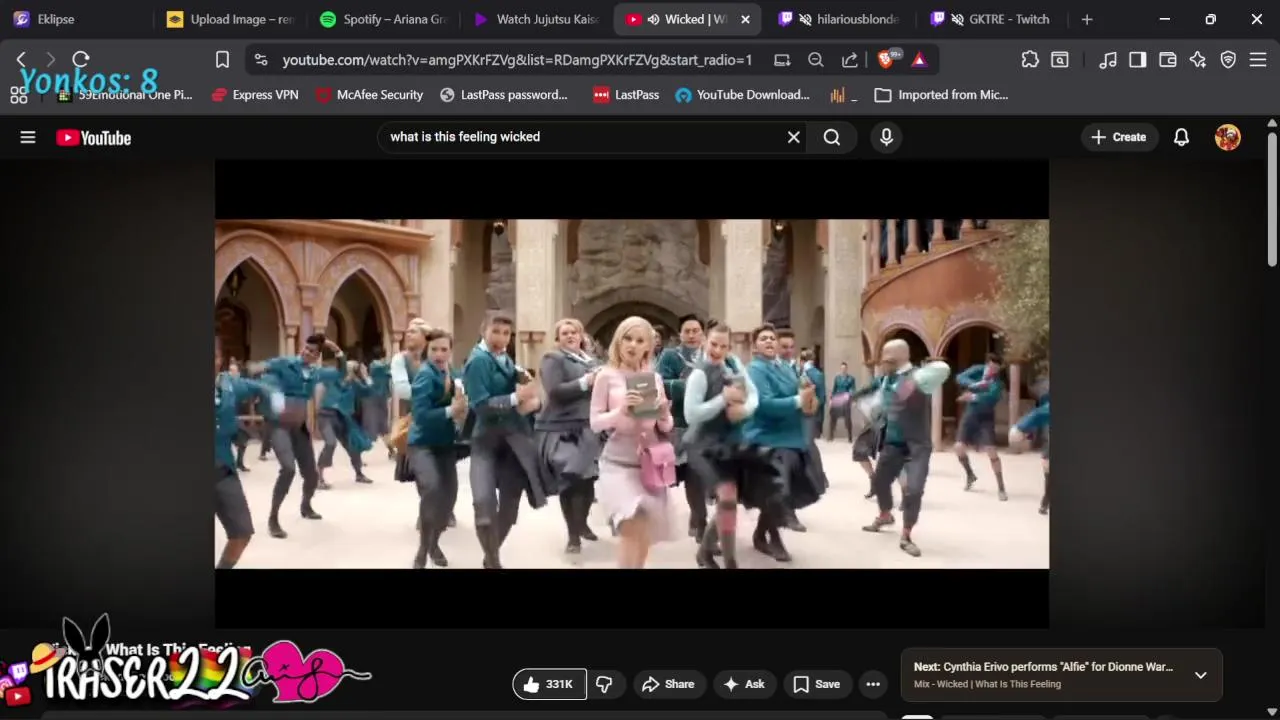Dislike this video
Screen dimensions: 1280x720
click(x=604, y=684)
